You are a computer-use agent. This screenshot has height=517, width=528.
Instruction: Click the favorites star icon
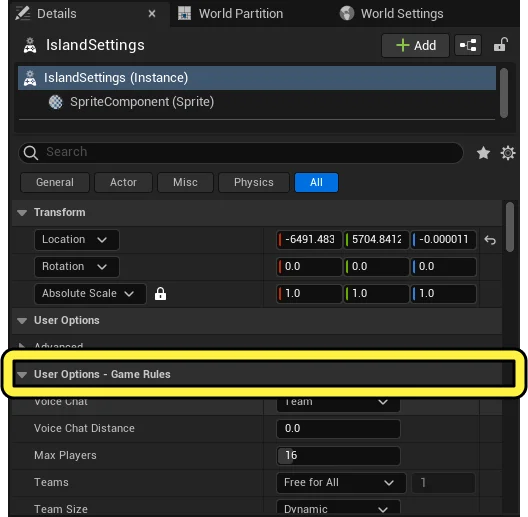(x=483, y=153)
